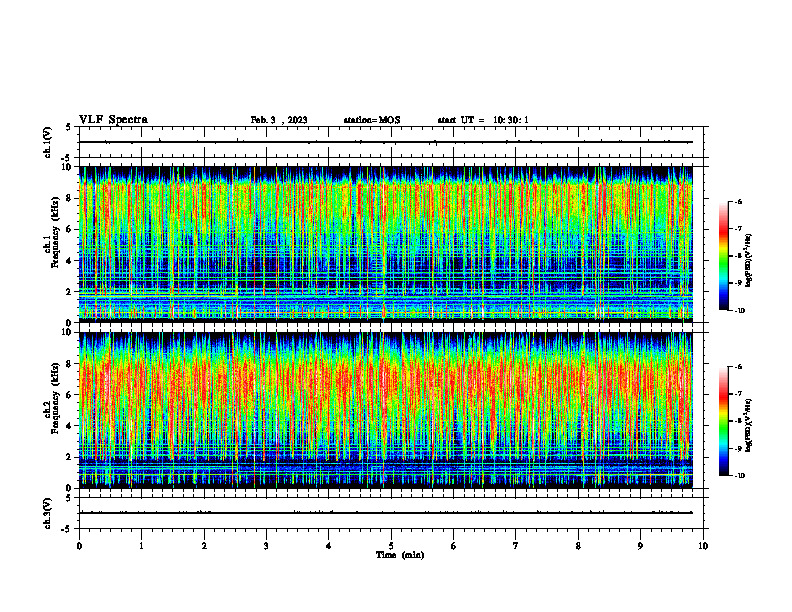Click the "VLF Spectra" plot title
Image resolution: width=792 pixels, height=612 pixels.
[113, 120]
